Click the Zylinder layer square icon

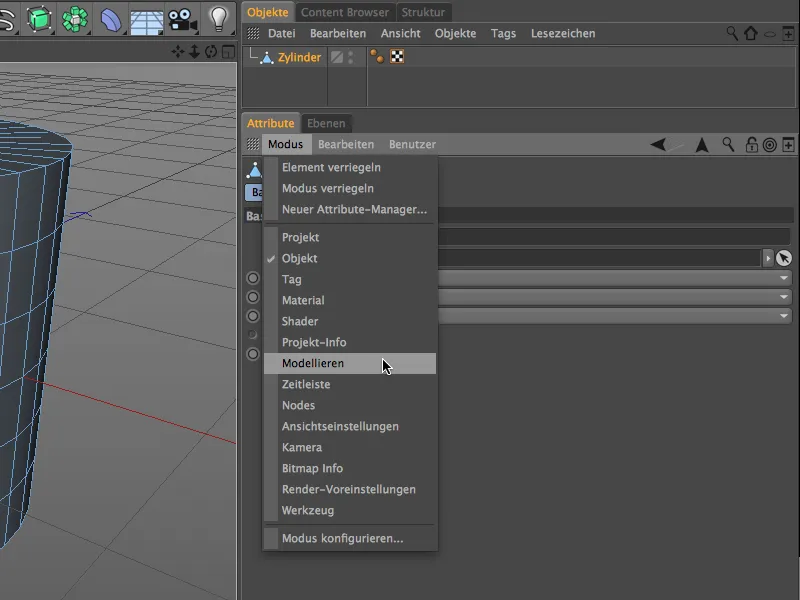(x=337, y=57)
